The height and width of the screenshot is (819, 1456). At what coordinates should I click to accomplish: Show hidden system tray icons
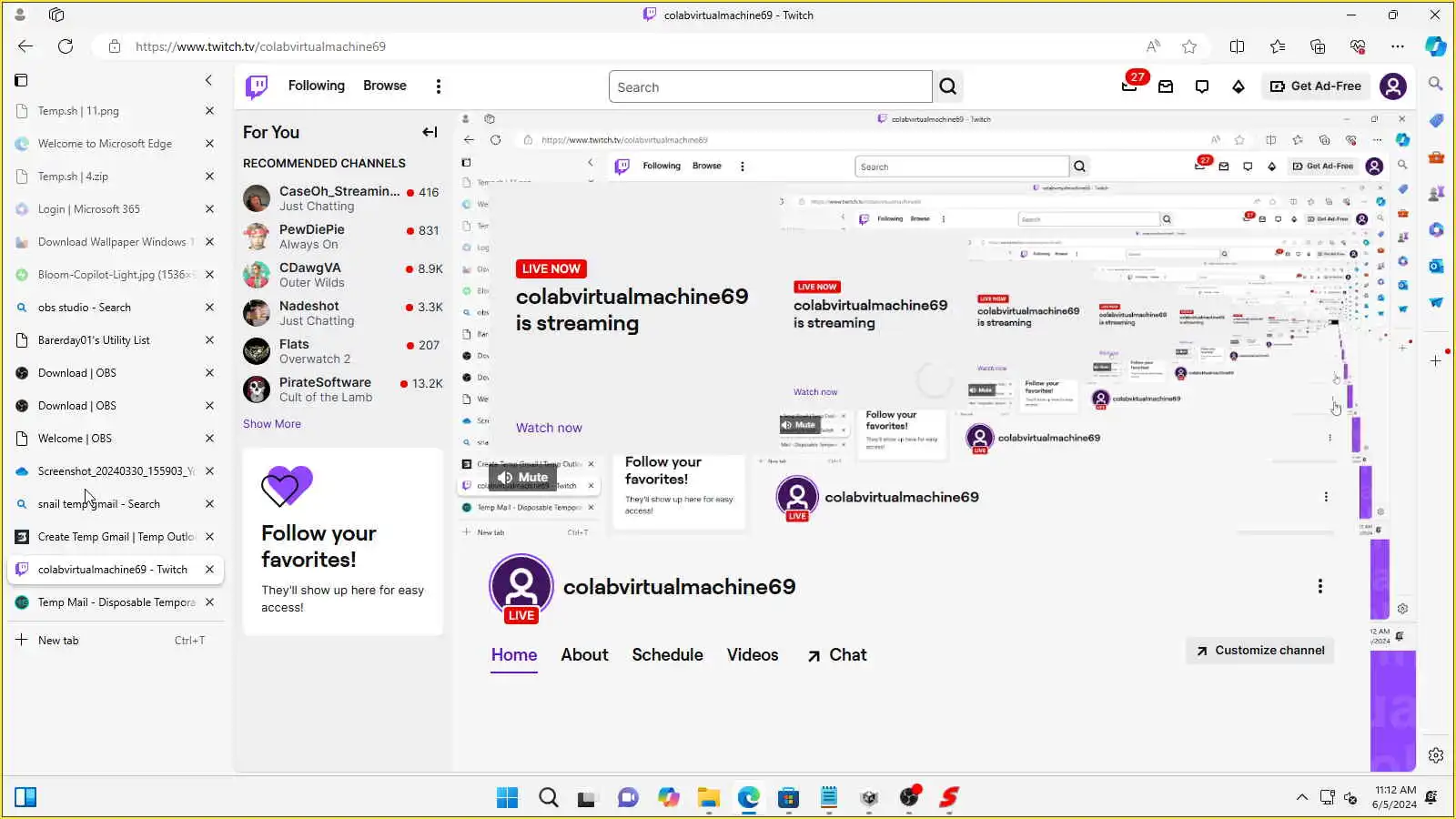click(x=1302, y=798)
